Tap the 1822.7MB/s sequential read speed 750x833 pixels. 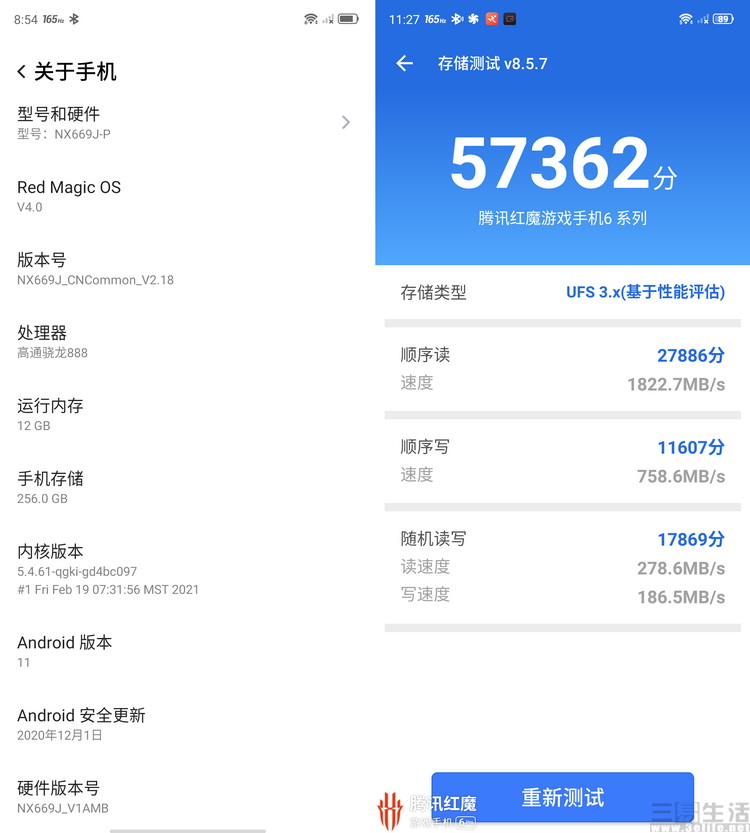point(676,384)
